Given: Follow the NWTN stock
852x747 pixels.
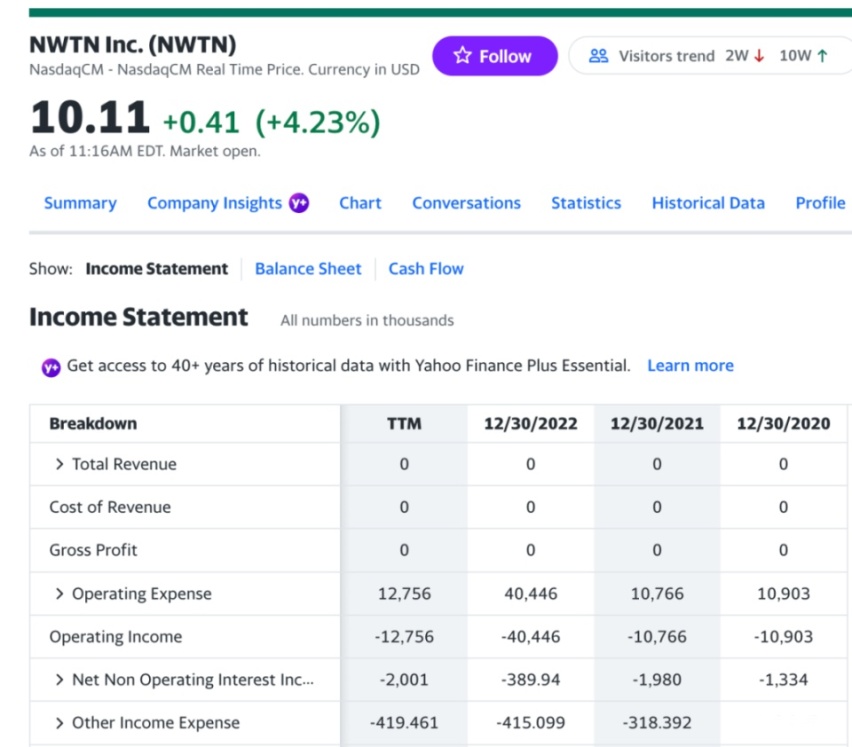Looking at the screenshot, I should (495, 55).
